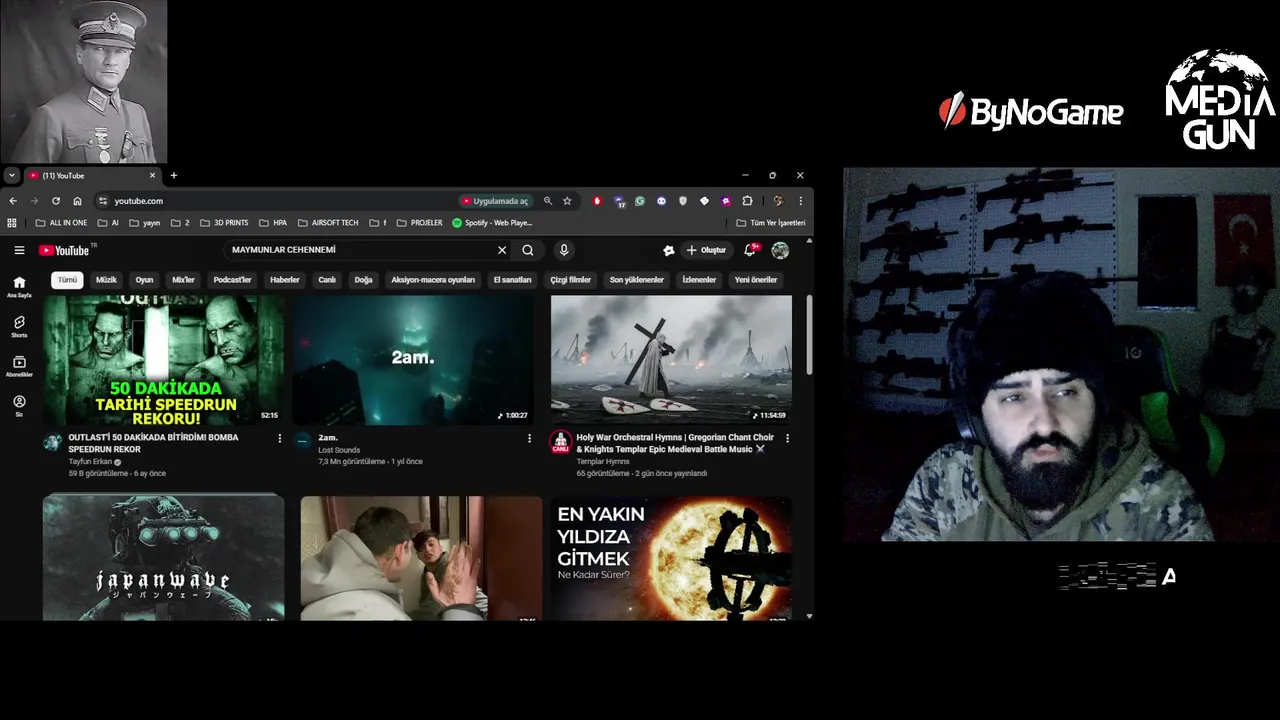Viewport: 1280px width, 720px height.
Task: Select the Podcast'ler filter chip
Action: (232, 280)
